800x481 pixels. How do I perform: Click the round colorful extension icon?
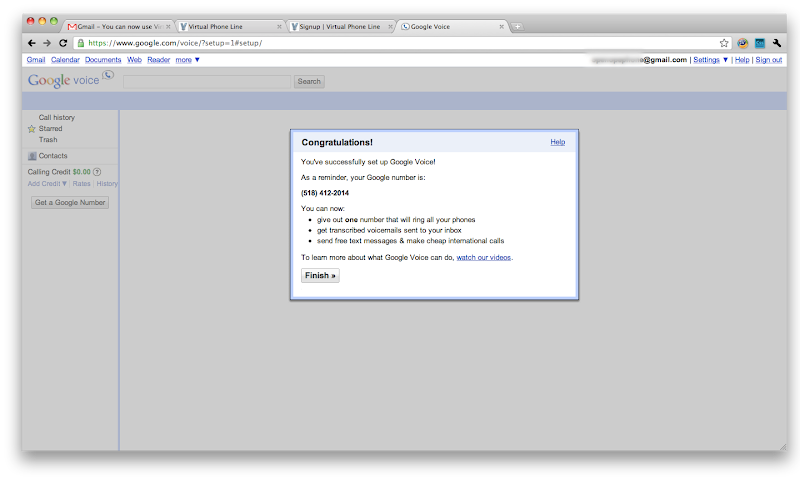click(742, 43)
